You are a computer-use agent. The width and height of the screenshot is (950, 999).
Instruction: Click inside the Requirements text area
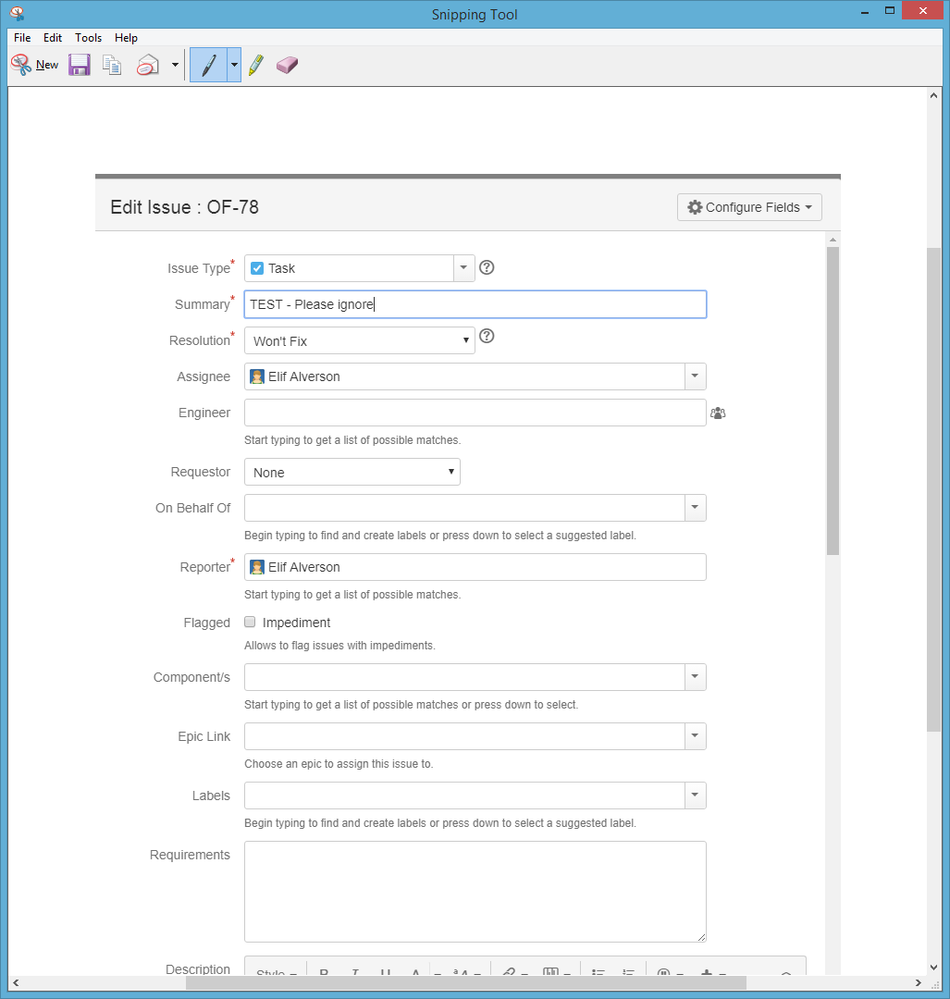click(x=475, y=892)
